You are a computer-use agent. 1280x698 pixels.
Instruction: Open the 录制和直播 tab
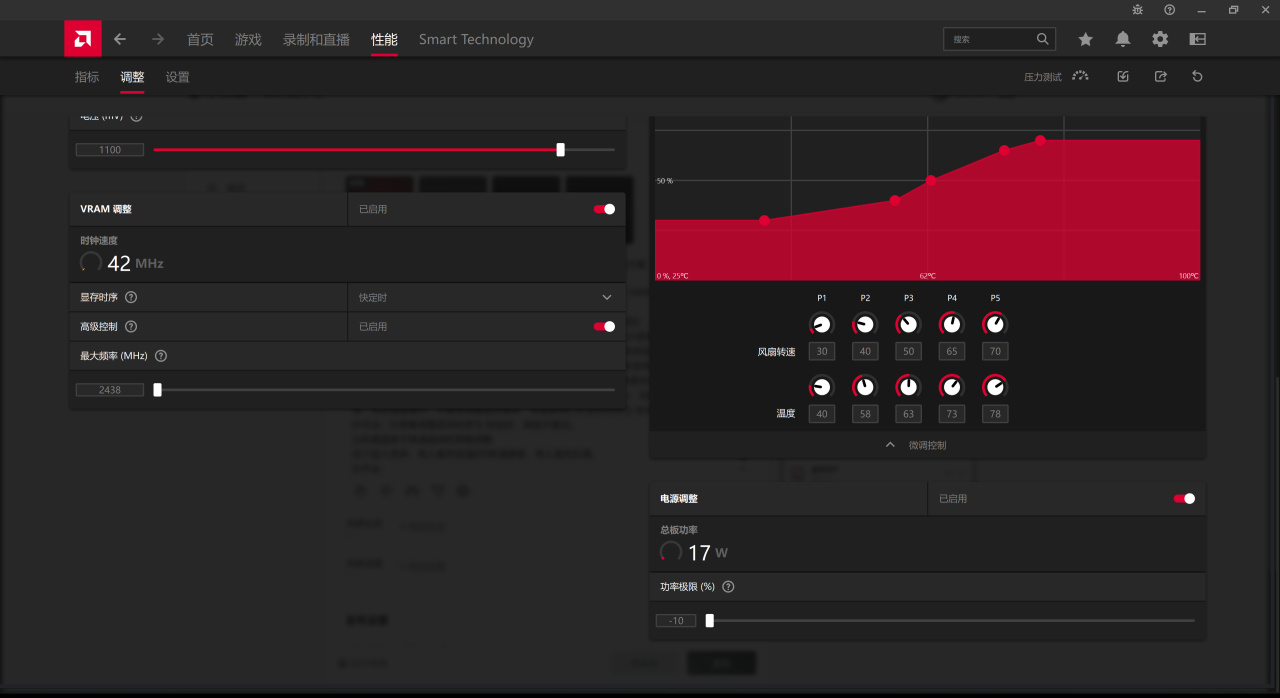tap(316, 39)
